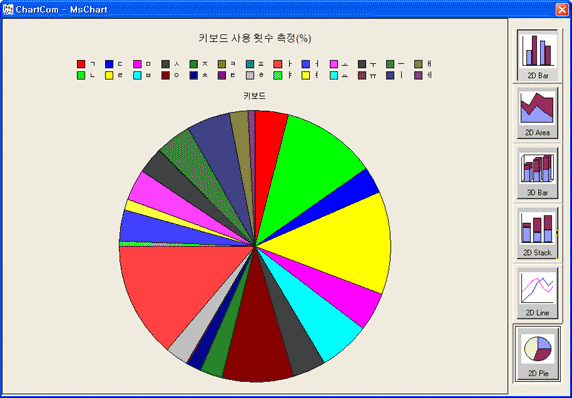Screen dimensions: 572x398
Task: Select the yellow legend swatch for ㄹ
Action: click(x=109, y=76)
